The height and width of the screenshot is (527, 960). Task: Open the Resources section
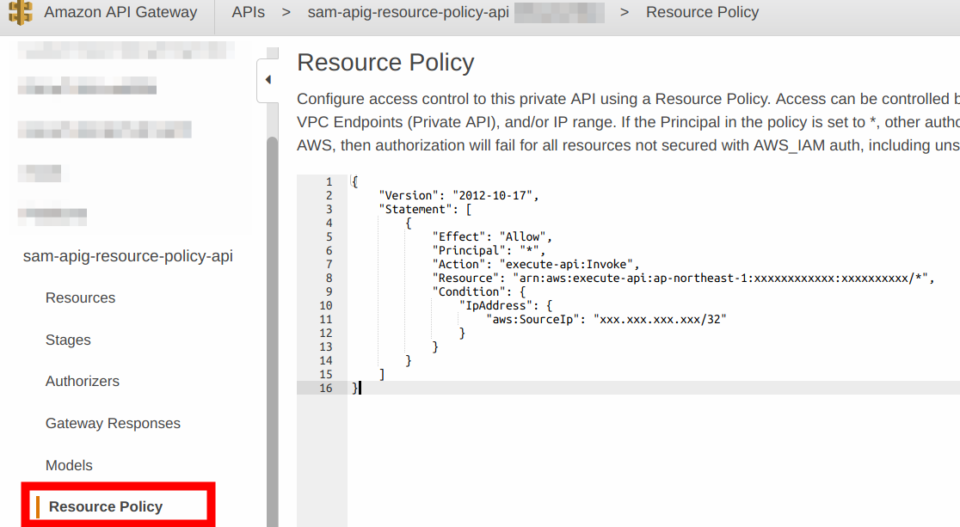pos(80,297)
